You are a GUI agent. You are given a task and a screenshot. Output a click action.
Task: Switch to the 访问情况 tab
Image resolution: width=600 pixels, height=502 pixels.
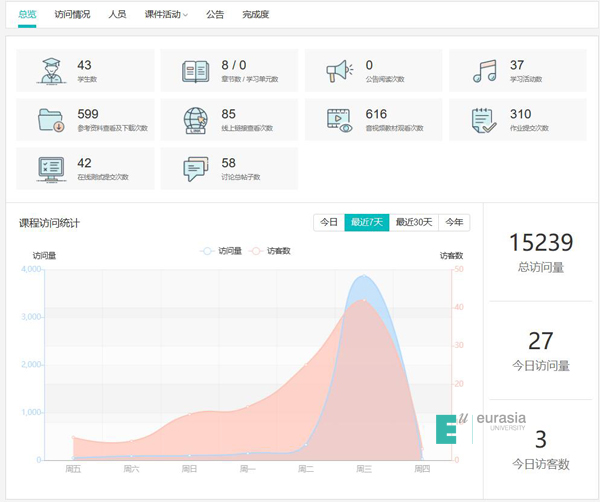(72, 15)
